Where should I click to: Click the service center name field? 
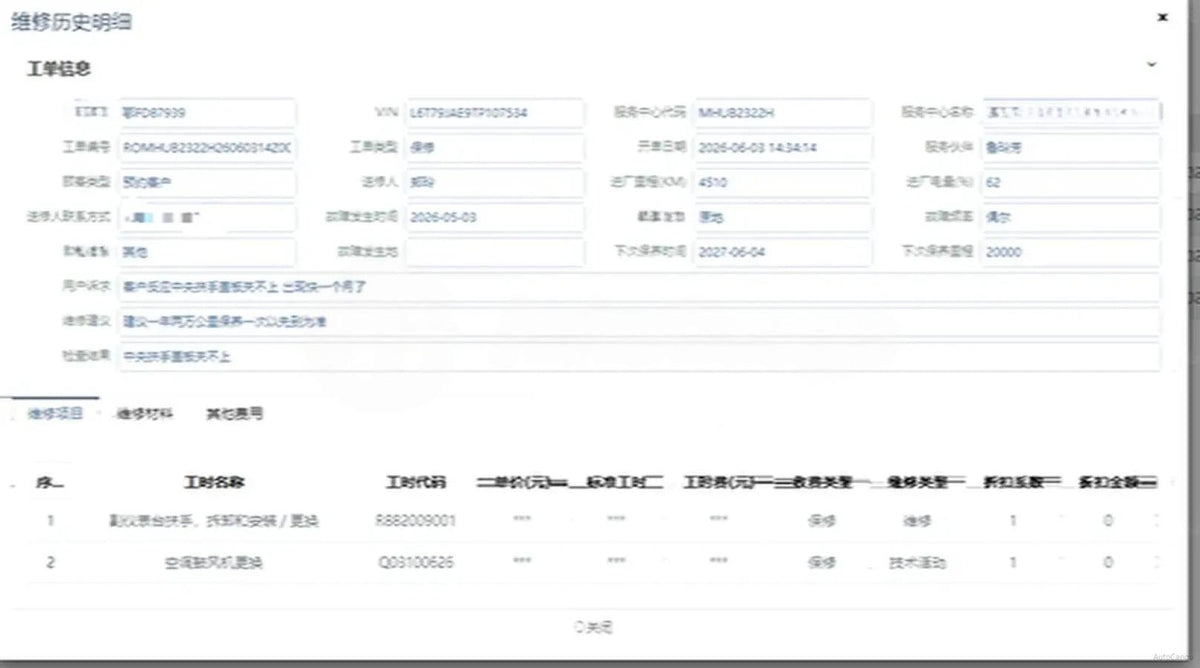1071,113
